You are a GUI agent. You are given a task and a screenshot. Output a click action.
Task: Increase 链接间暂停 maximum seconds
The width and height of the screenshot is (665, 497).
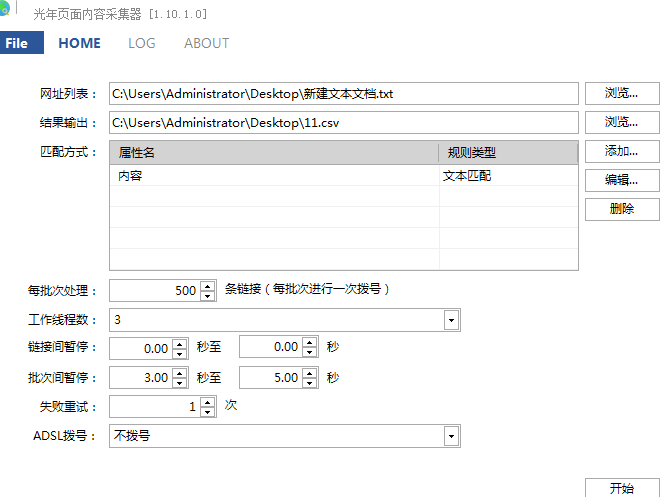[x=310, y=342]
